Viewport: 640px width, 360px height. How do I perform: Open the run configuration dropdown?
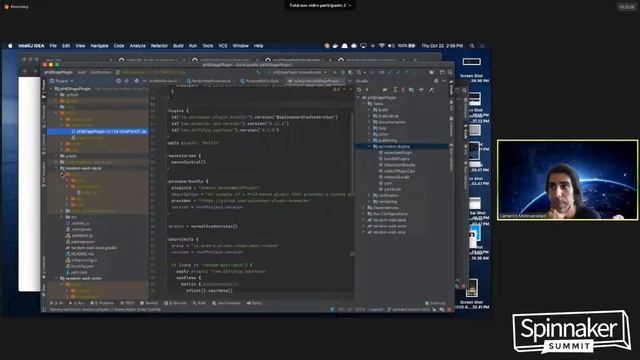click(300, 72)
